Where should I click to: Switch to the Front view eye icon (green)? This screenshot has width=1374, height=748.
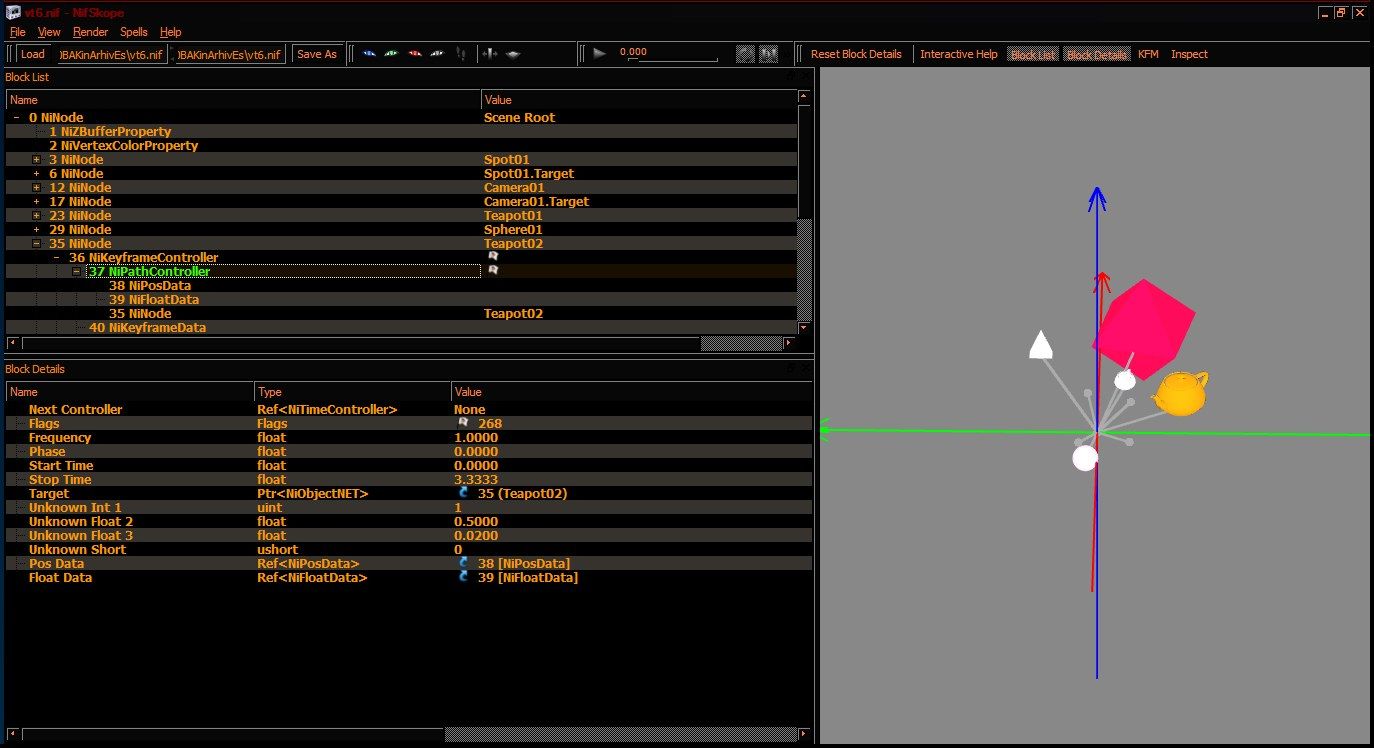392,54
